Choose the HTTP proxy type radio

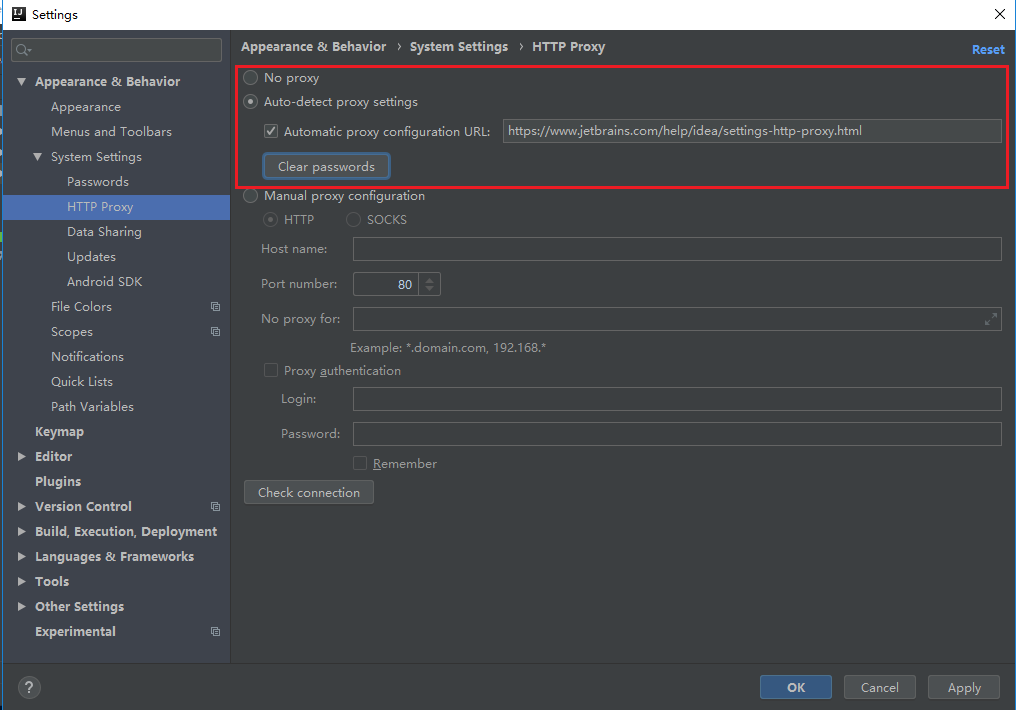pos(271,220)
